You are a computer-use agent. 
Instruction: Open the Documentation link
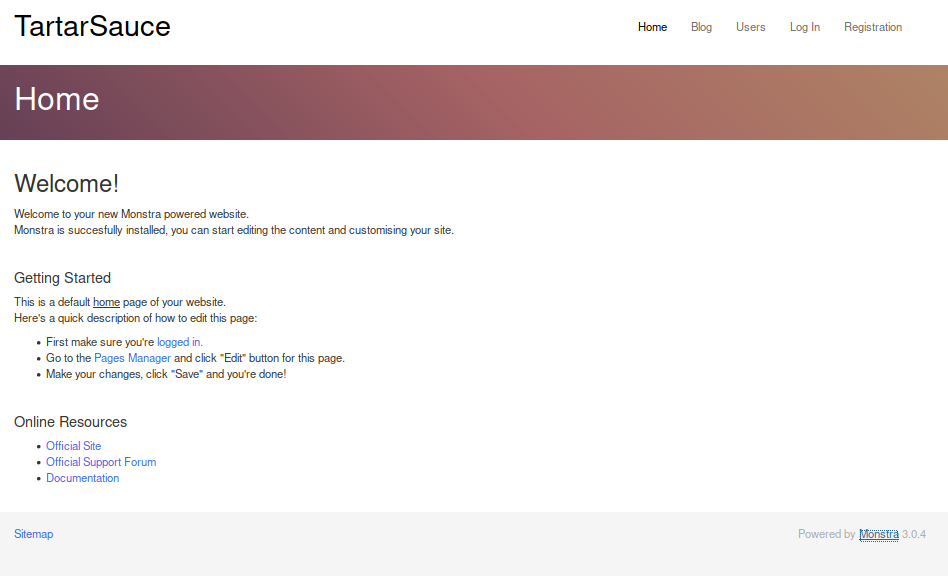(x=82, y=478)
